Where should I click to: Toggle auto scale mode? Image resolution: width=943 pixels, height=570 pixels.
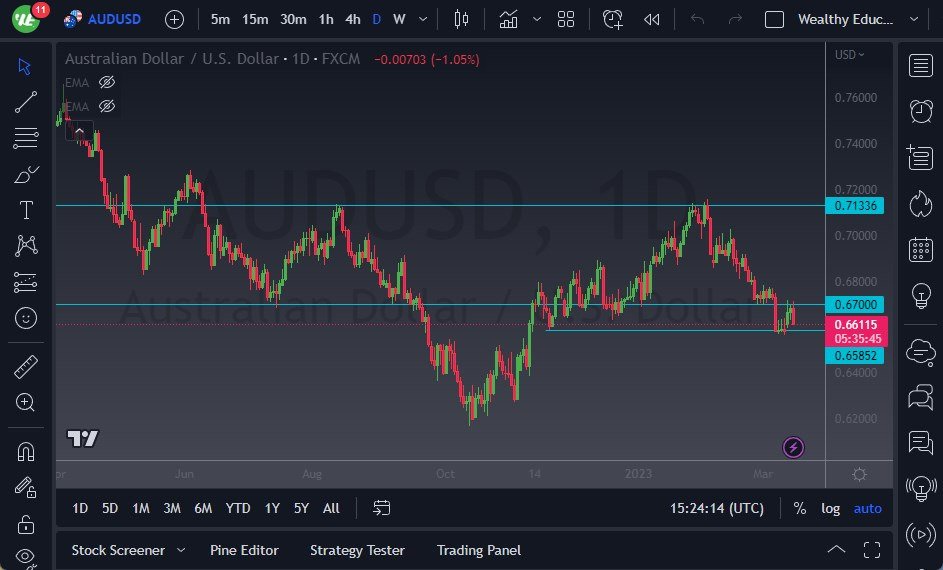click(867, 508)
